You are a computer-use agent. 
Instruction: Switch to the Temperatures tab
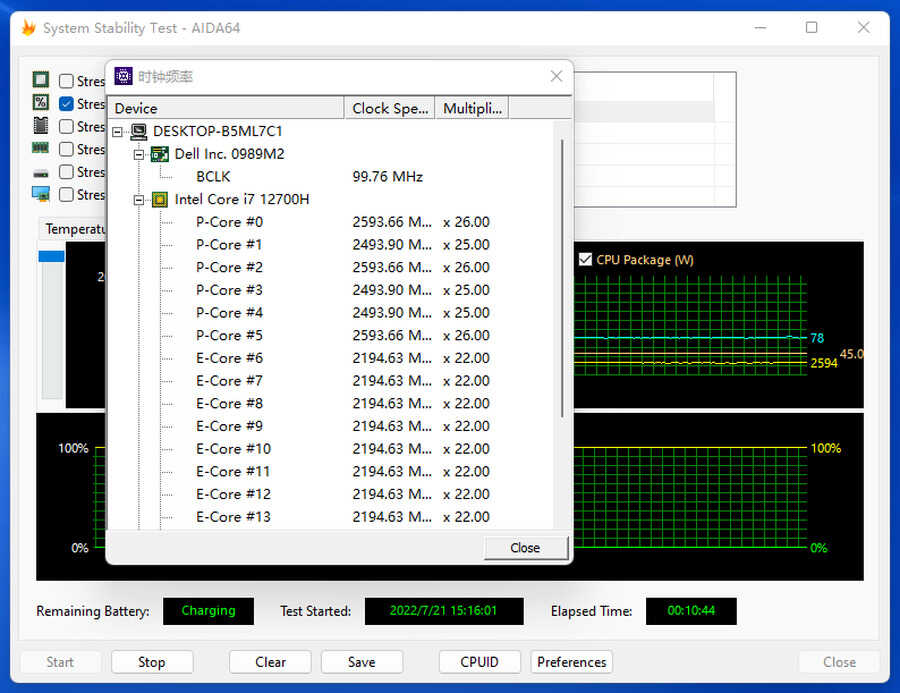coord(74,229)
